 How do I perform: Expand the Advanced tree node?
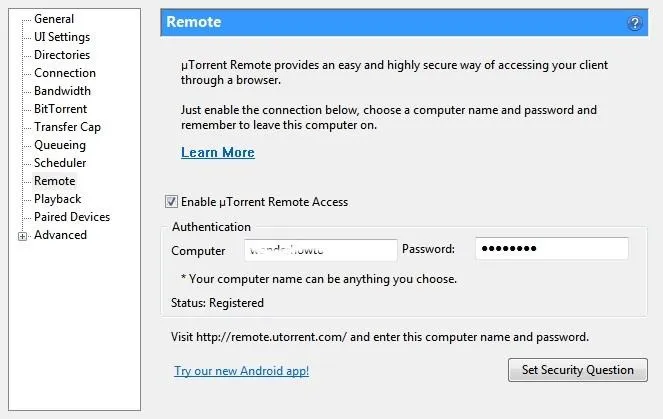tap(22, 236)
